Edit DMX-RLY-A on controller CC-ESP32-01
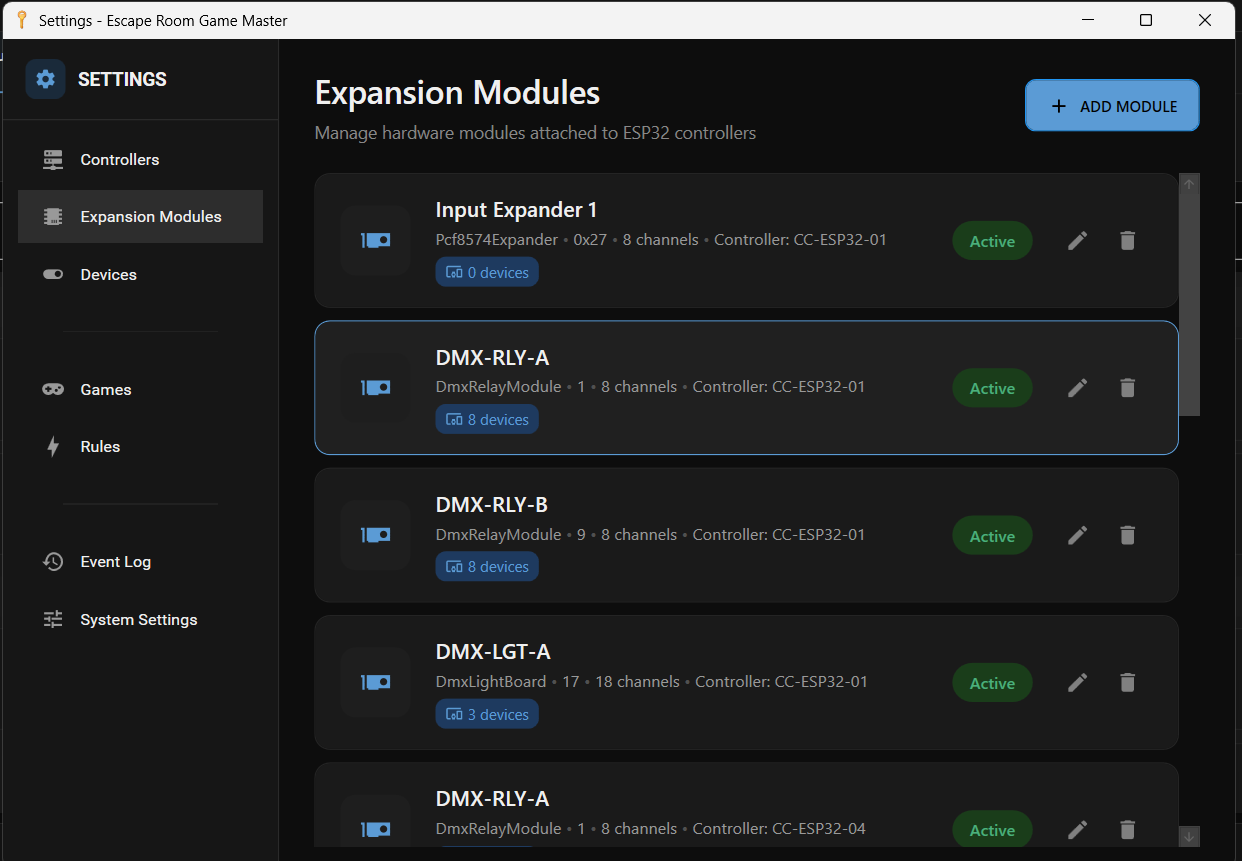Viewport: 1242px width, 861px height. point(1077,388)
